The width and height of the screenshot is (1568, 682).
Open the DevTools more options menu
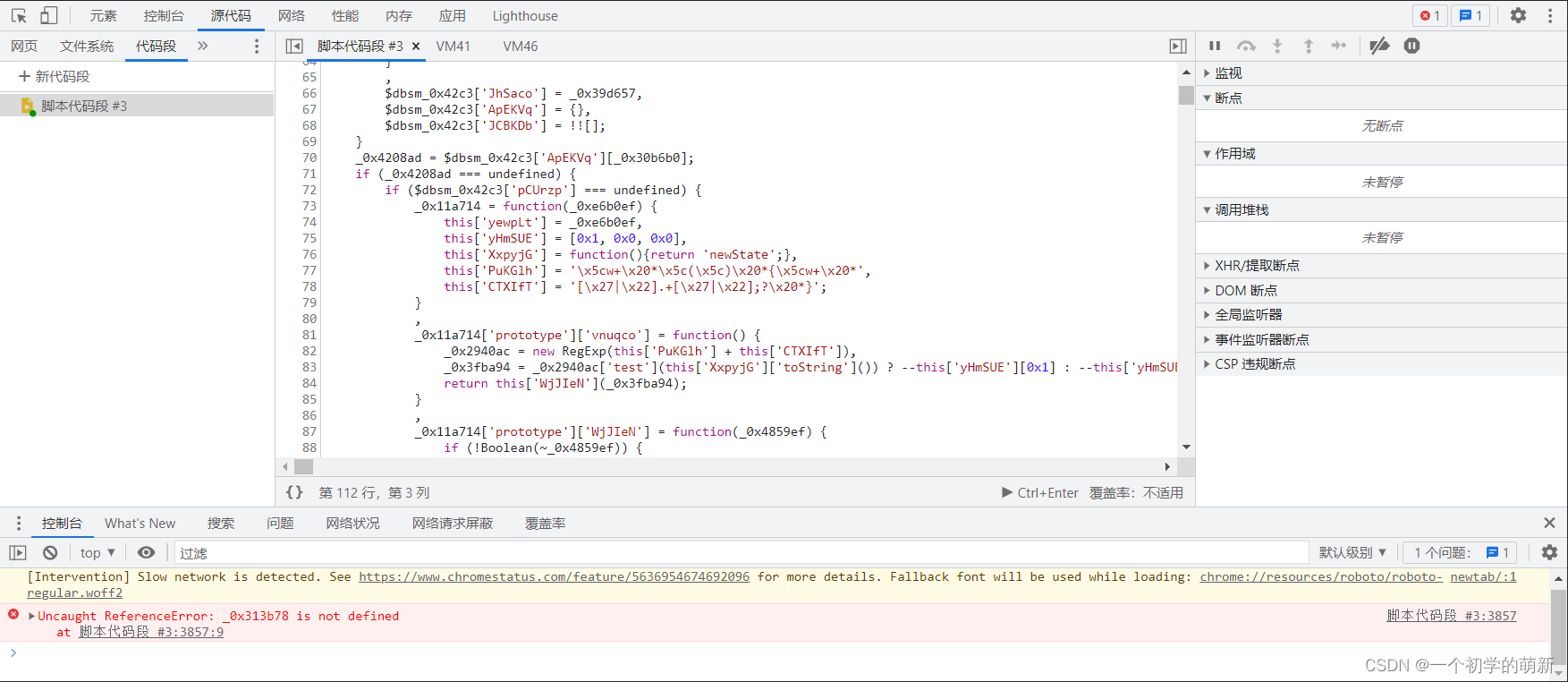(x=1550, y=15)
